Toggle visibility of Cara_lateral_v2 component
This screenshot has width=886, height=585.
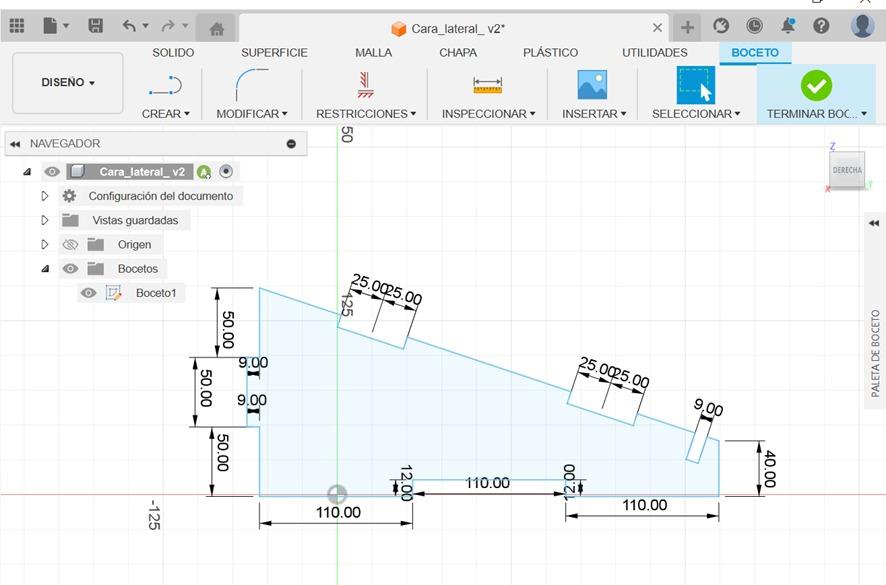coord(52,171)
